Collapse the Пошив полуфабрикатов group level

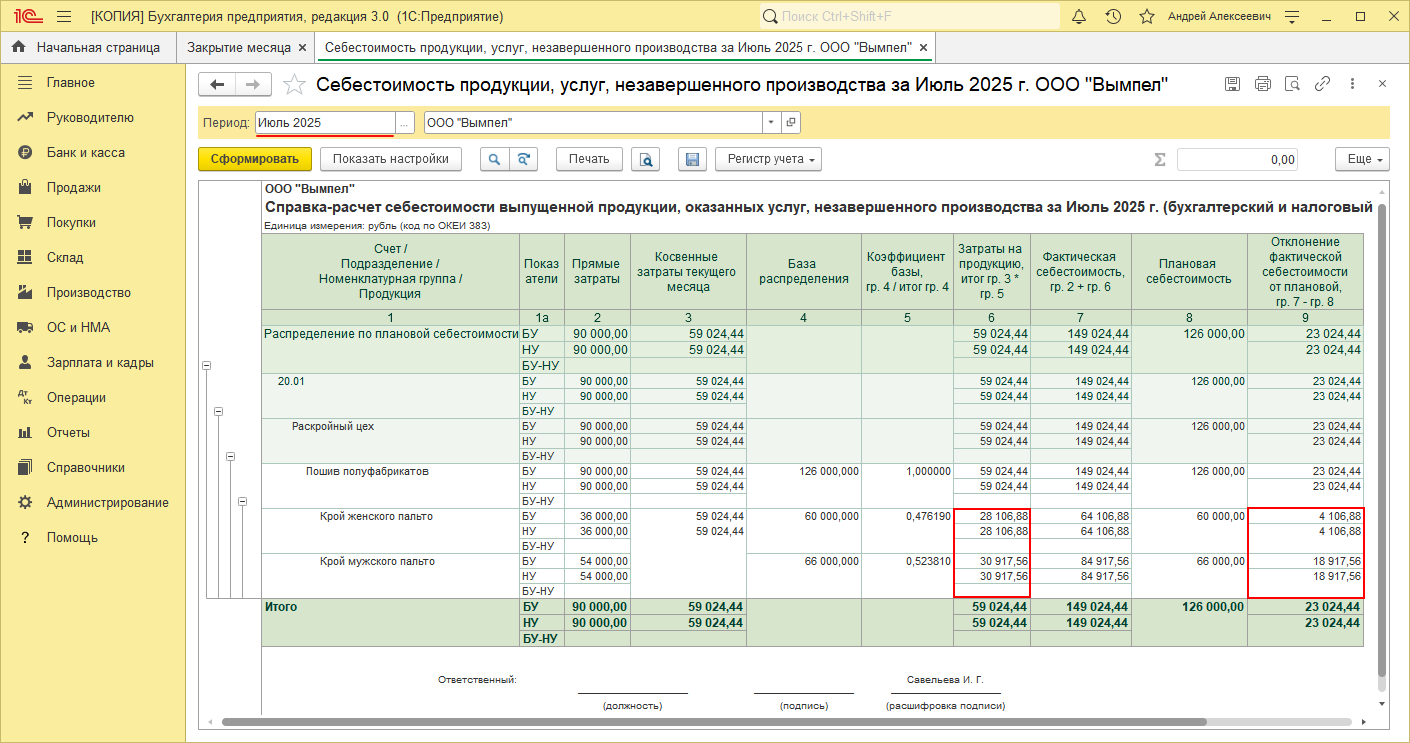point(242,501)
